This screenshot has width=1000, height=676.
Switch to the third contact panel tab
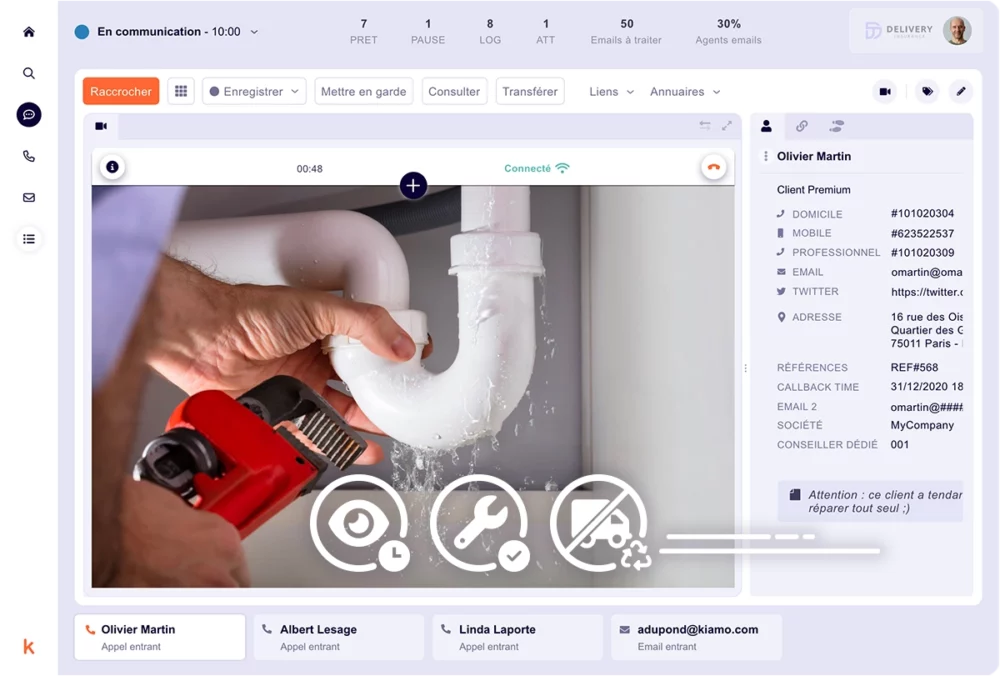tap(837, 126)
